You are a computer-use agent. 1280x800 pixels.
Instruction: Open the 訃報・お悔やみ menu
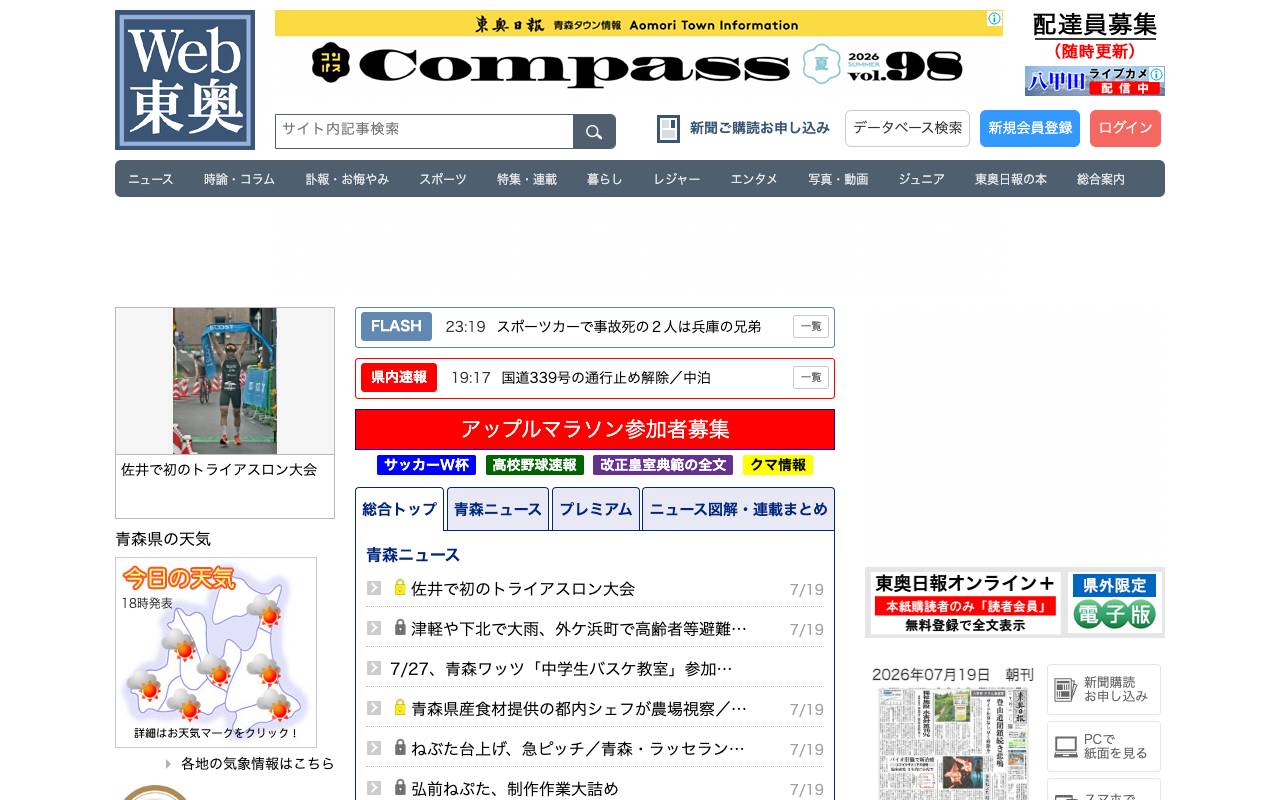pyautogui.click(x=347, y=179)
